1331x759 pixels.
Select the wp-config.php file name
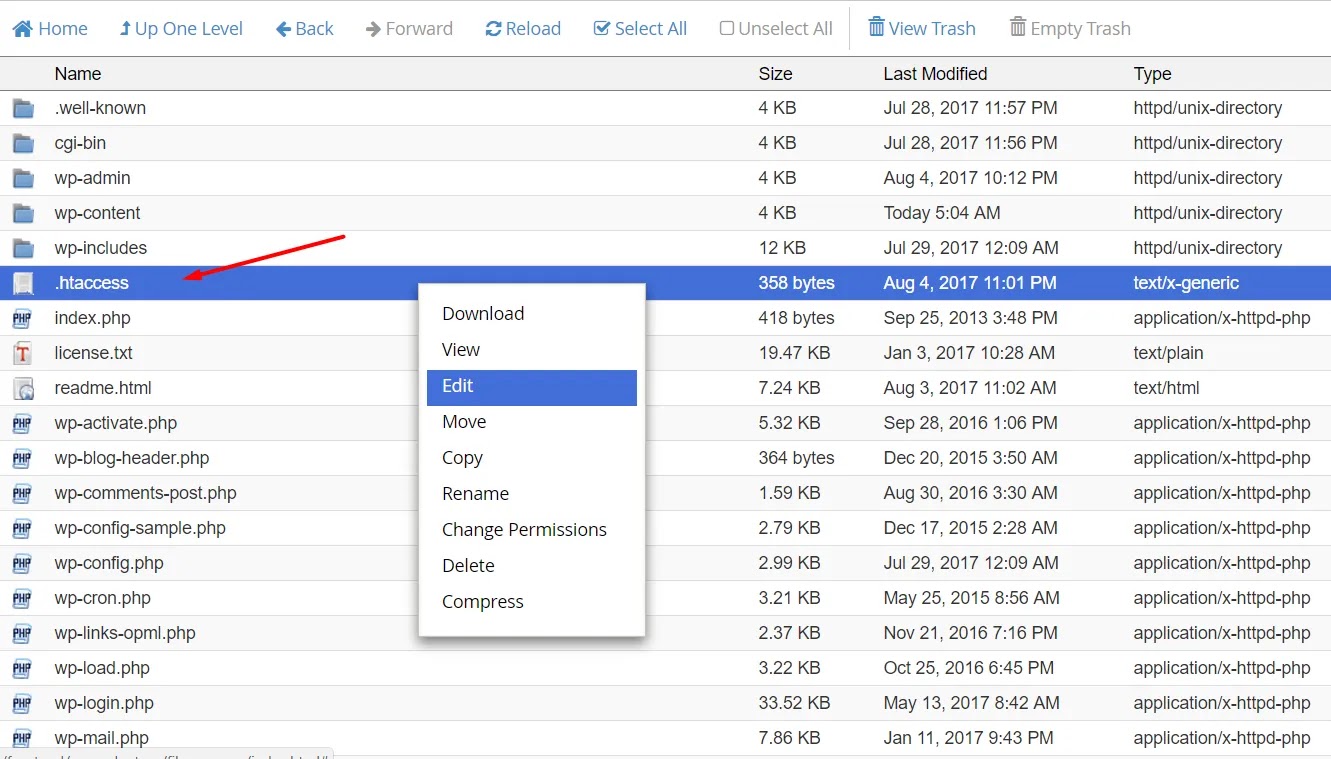109,563
